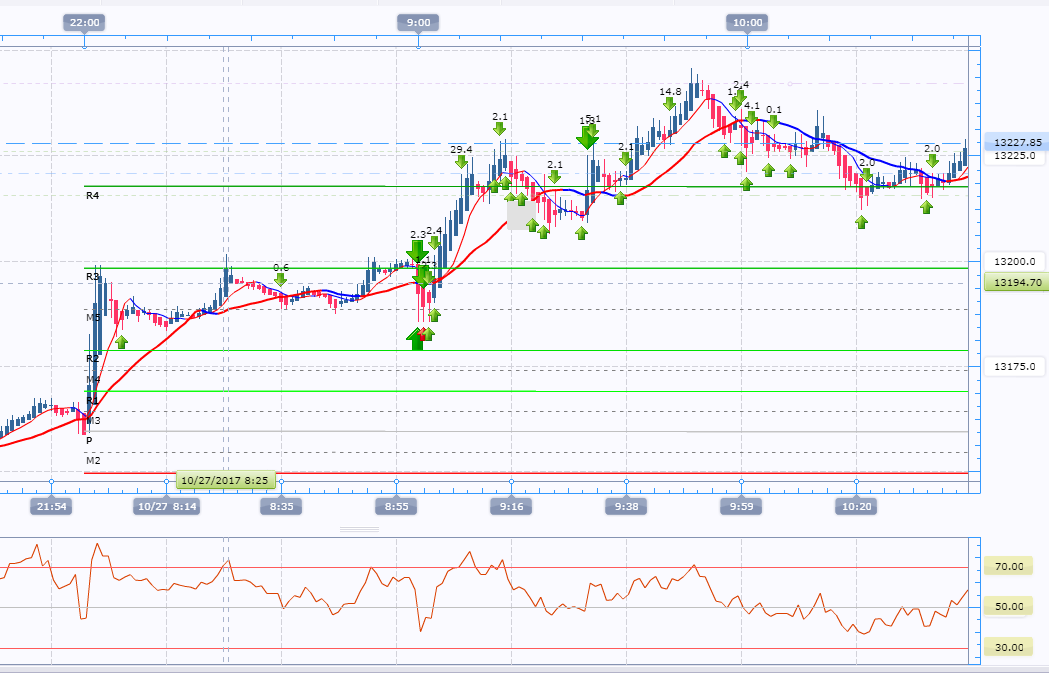Click the R1 pivot label

[92, 400]
